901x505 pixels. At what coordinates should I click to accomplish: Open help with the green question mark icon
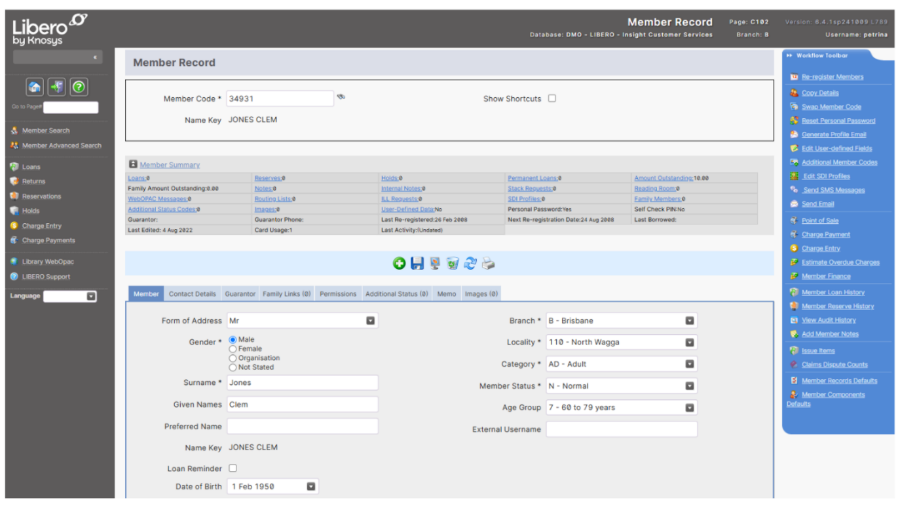click(79, 87)
